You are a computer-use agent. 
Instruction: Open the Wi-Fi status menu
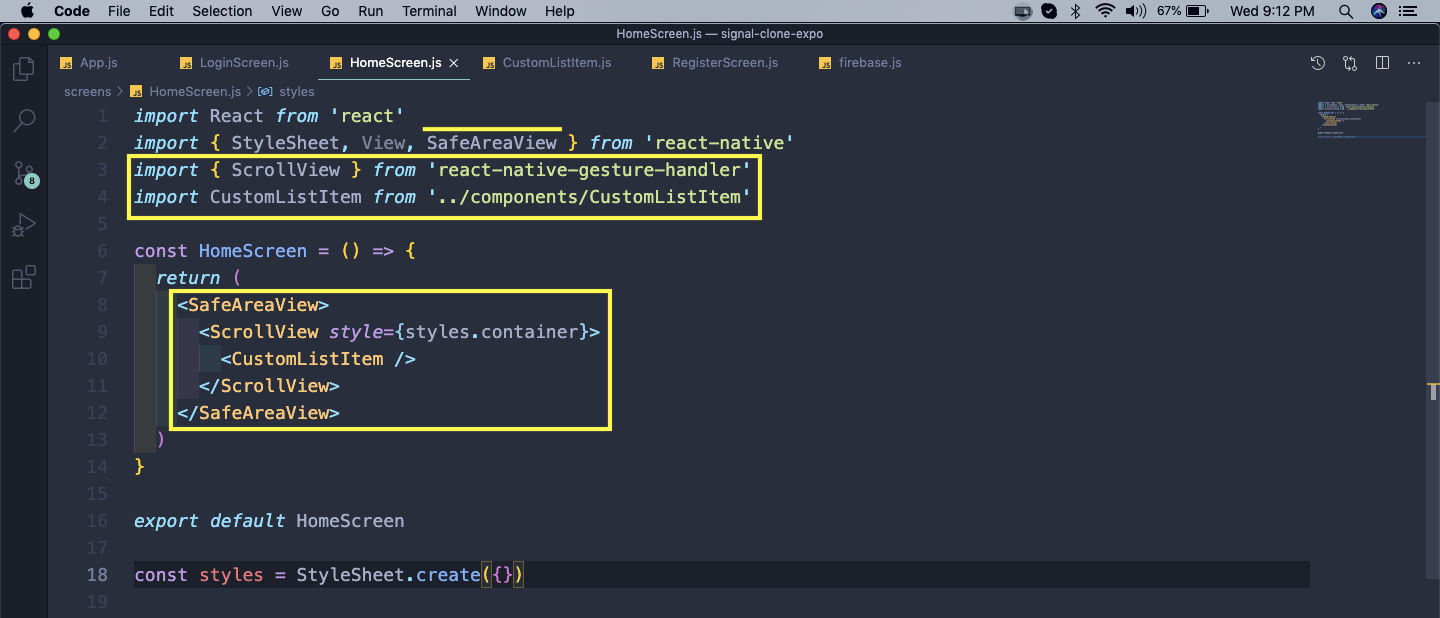click(x=1105, y=11)
